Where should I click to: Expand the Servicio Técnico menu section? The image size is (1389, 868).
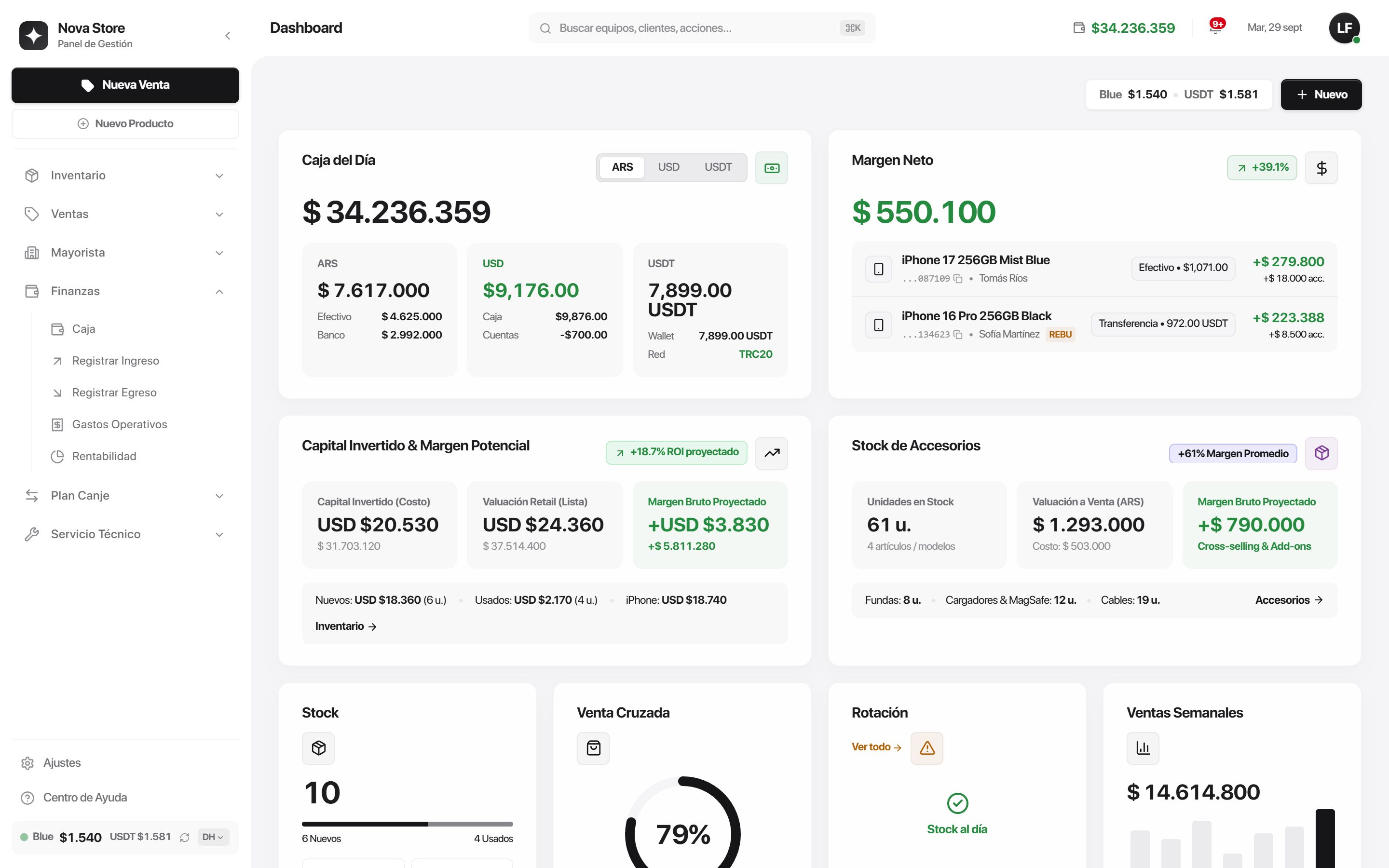(x=125, y=534)
